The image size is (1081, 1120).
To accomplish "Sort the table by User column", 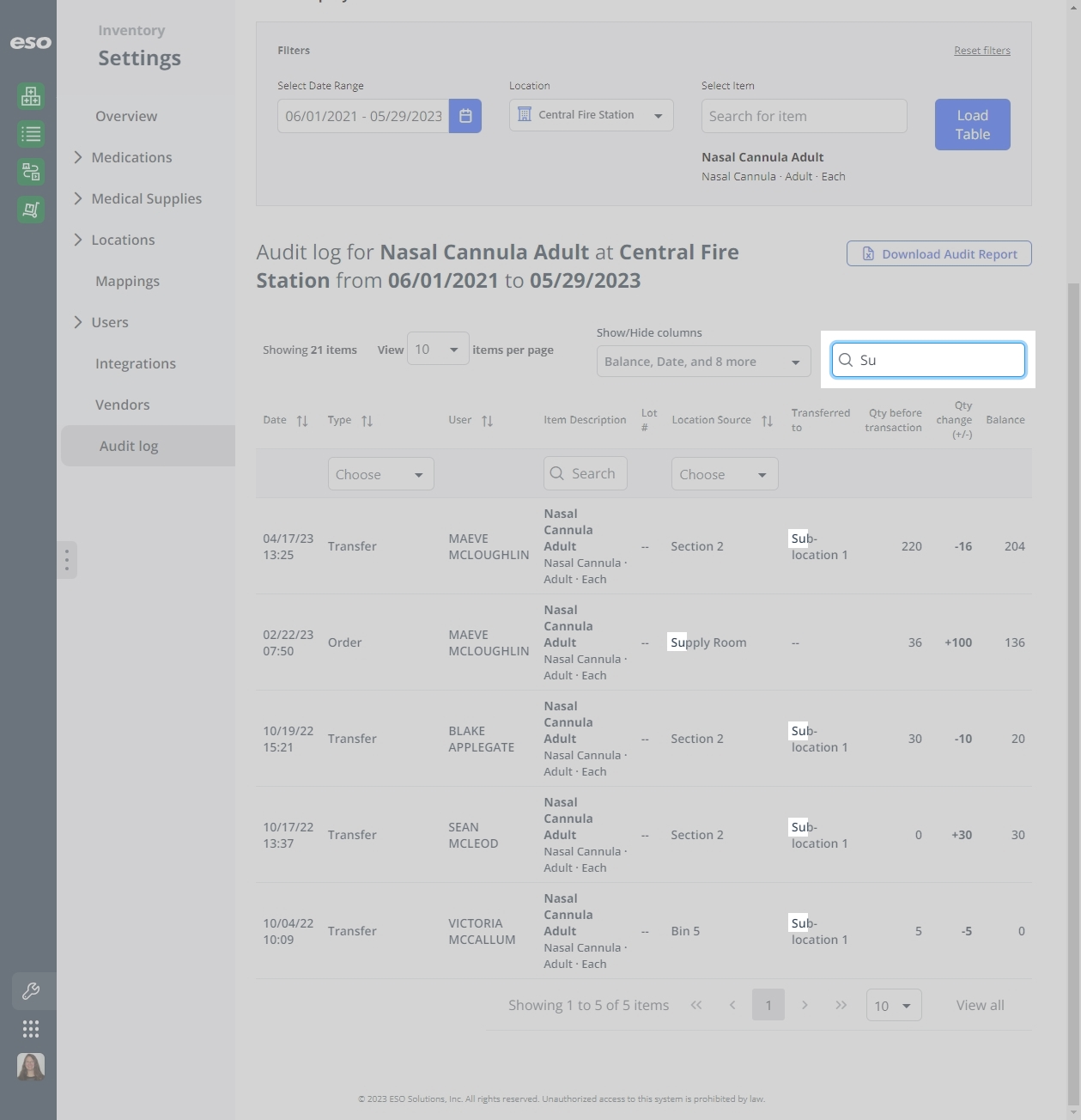I will point(488,421).
